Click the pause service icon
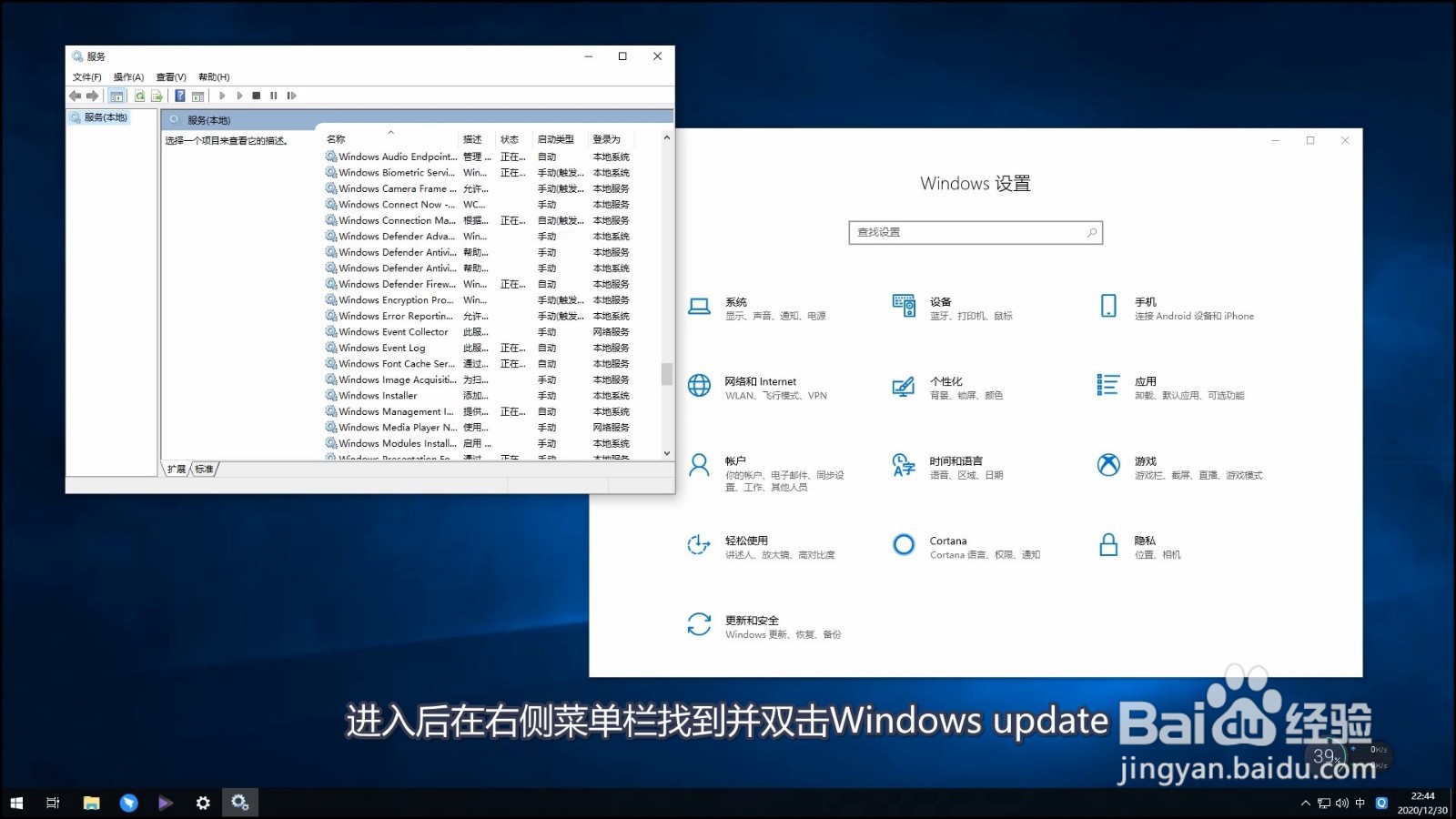The image size is (1456, 819). tap(273, 96)
